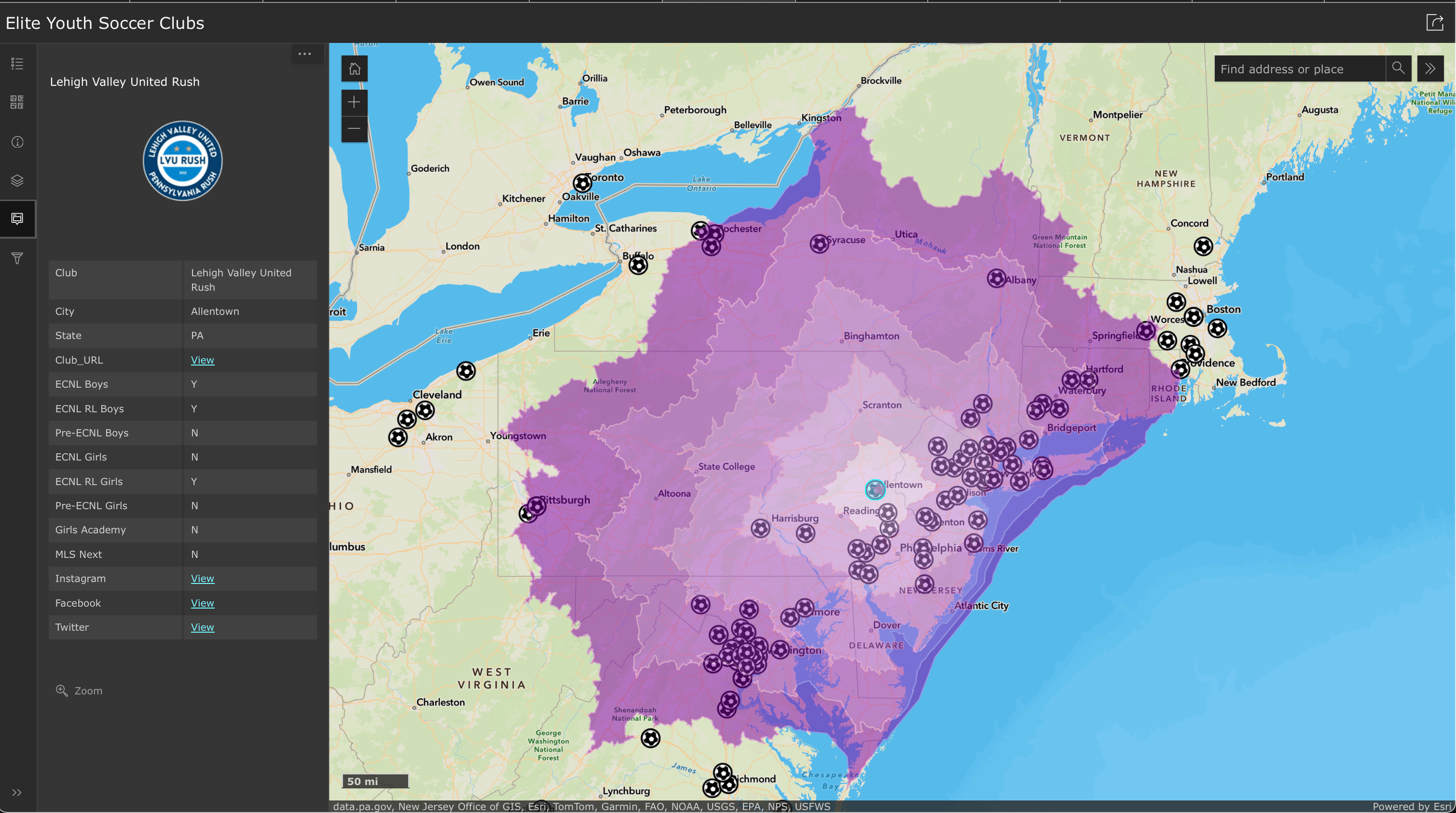Collapse the search tool with double chevron
The width and height of the screenshot is (1456, 813).
(1430, 68)
